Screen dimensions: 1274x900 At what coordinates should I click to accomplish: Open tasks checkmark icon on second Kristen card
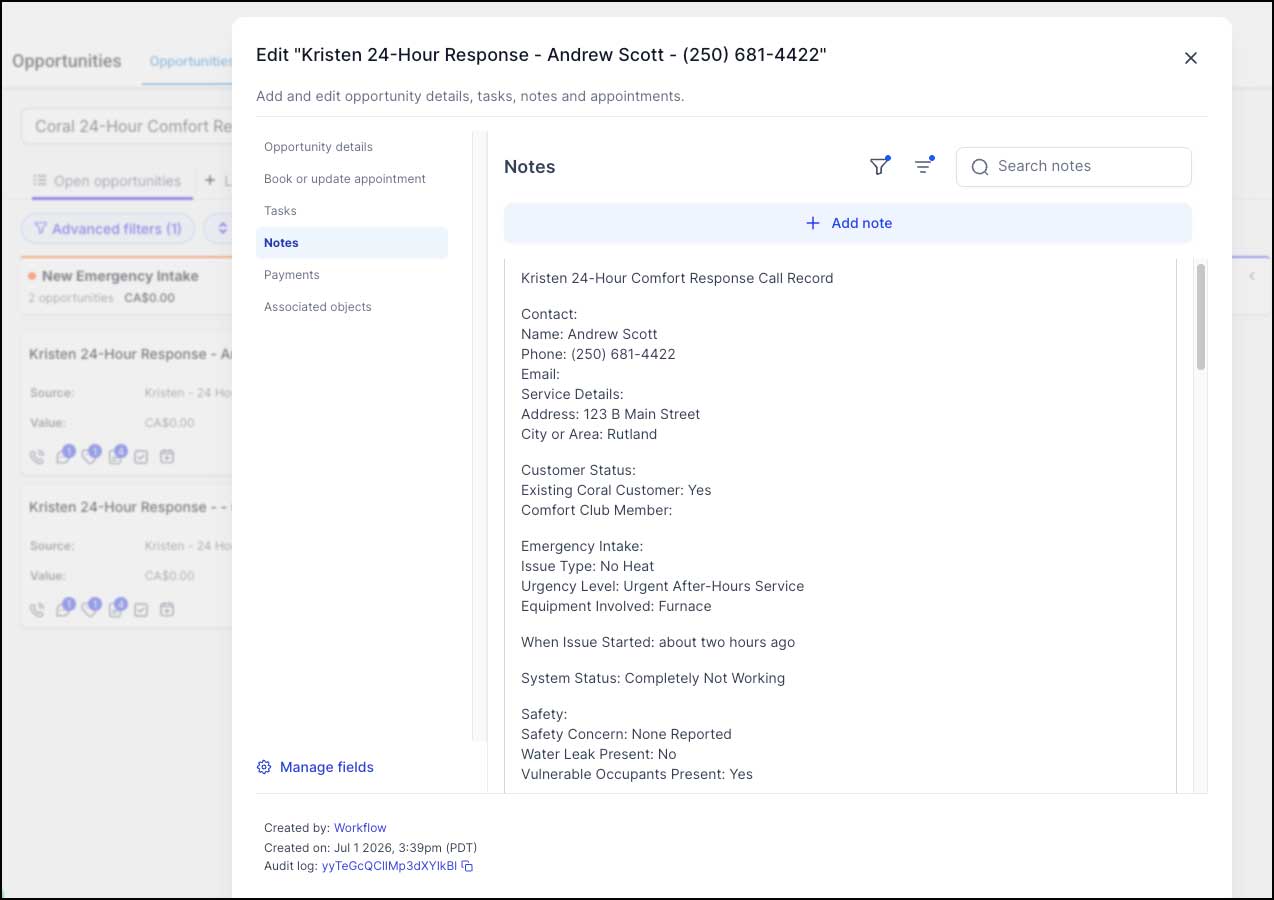pyautogui.click(x=141, y=610)
